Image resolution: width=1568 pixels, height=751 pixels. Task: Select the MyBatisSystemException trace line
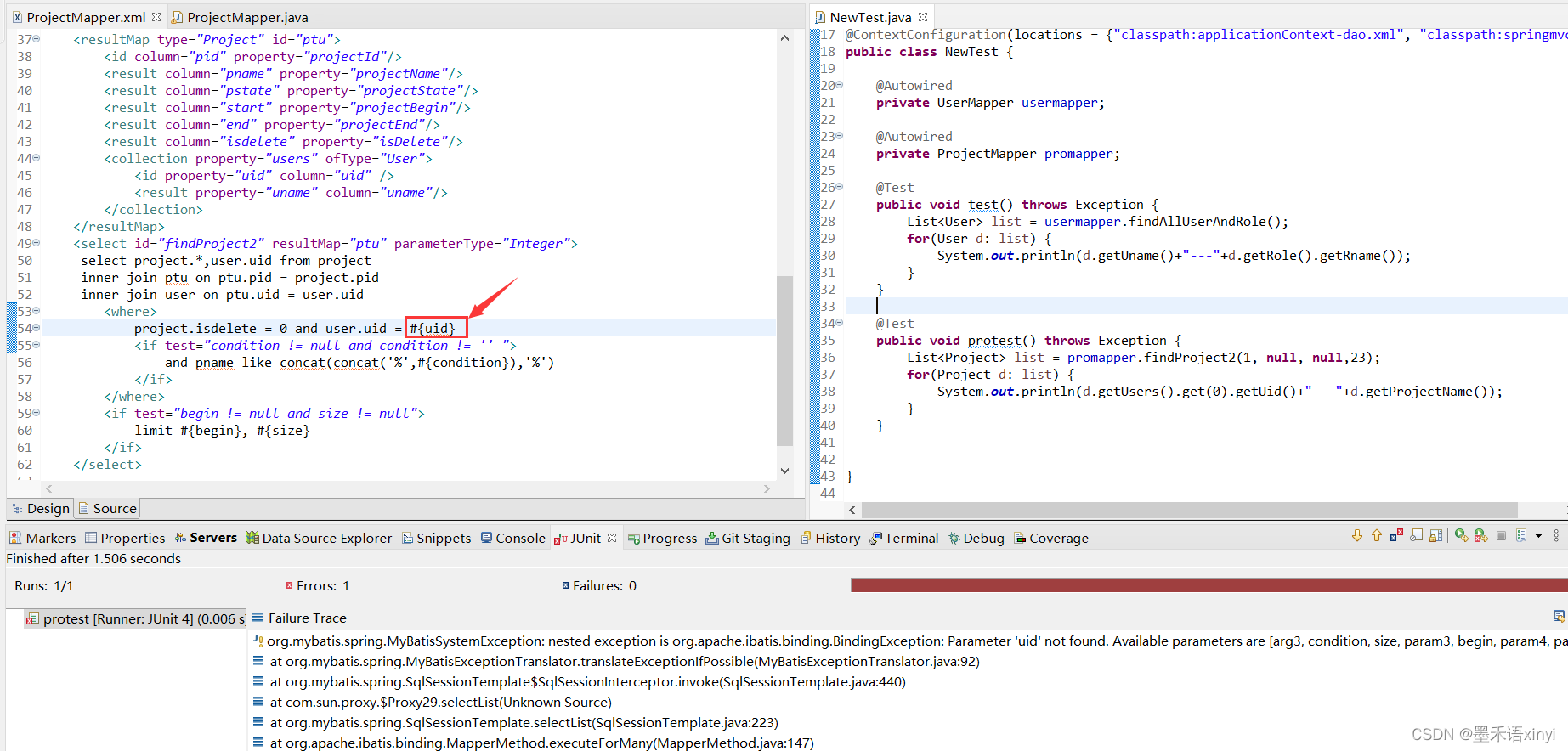point(909,641)
